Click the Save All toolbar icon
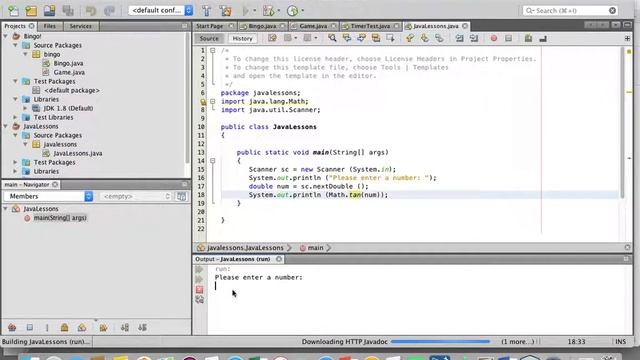Viewport: 640px width, 360px height. 68,11
